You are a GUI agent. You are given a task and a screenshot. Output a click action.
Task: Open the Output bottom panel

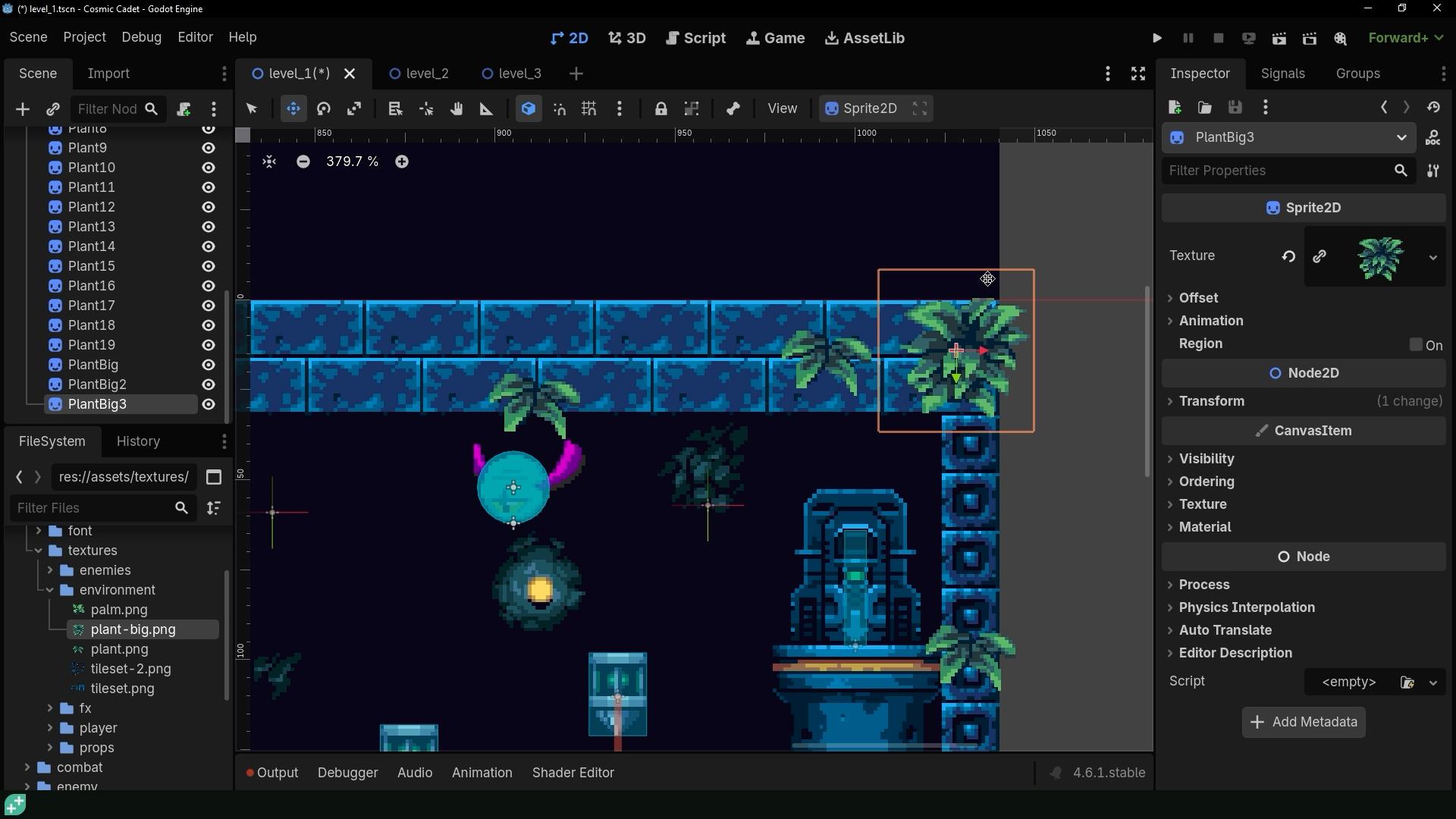[x=271, y=773]
